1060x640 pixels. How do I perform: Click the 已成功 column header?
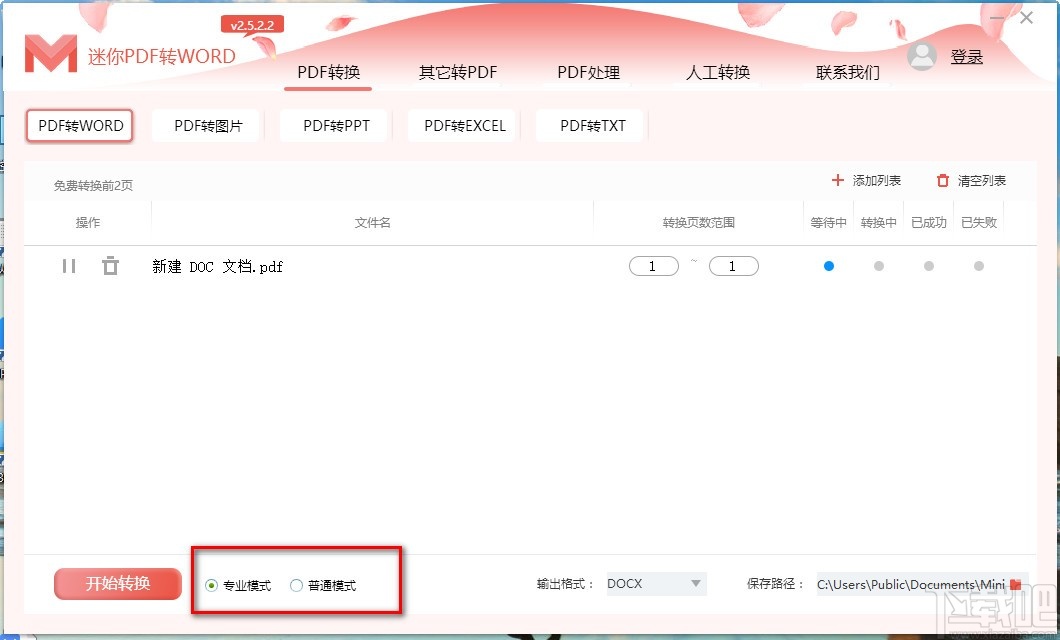tap(928, 222)
